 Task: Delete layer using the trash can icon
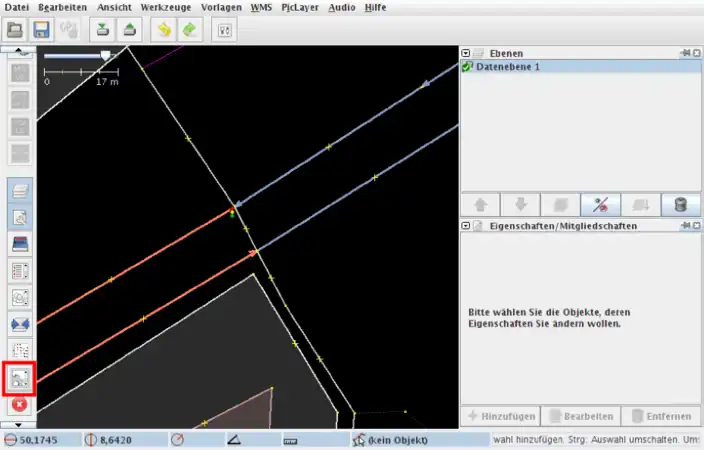click(680, 204)
